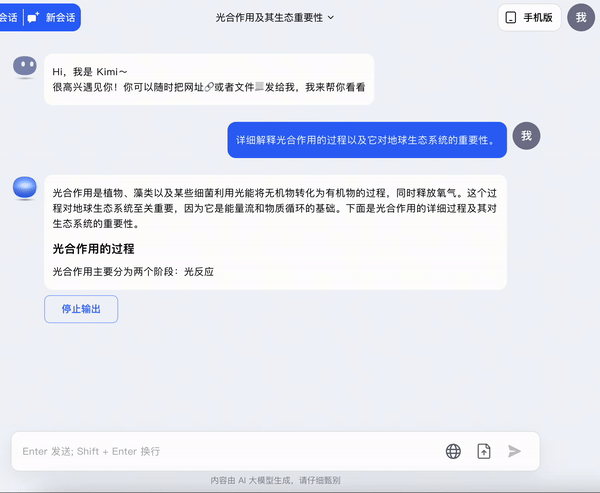Click the Kimi robot avatar by greeting

click(x=25, y=68)
